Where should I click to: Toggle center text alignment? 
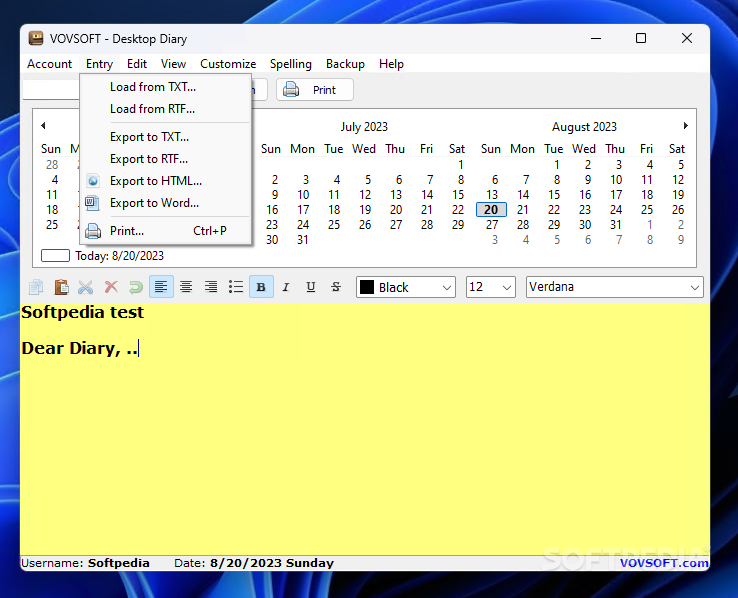point(186,287)
